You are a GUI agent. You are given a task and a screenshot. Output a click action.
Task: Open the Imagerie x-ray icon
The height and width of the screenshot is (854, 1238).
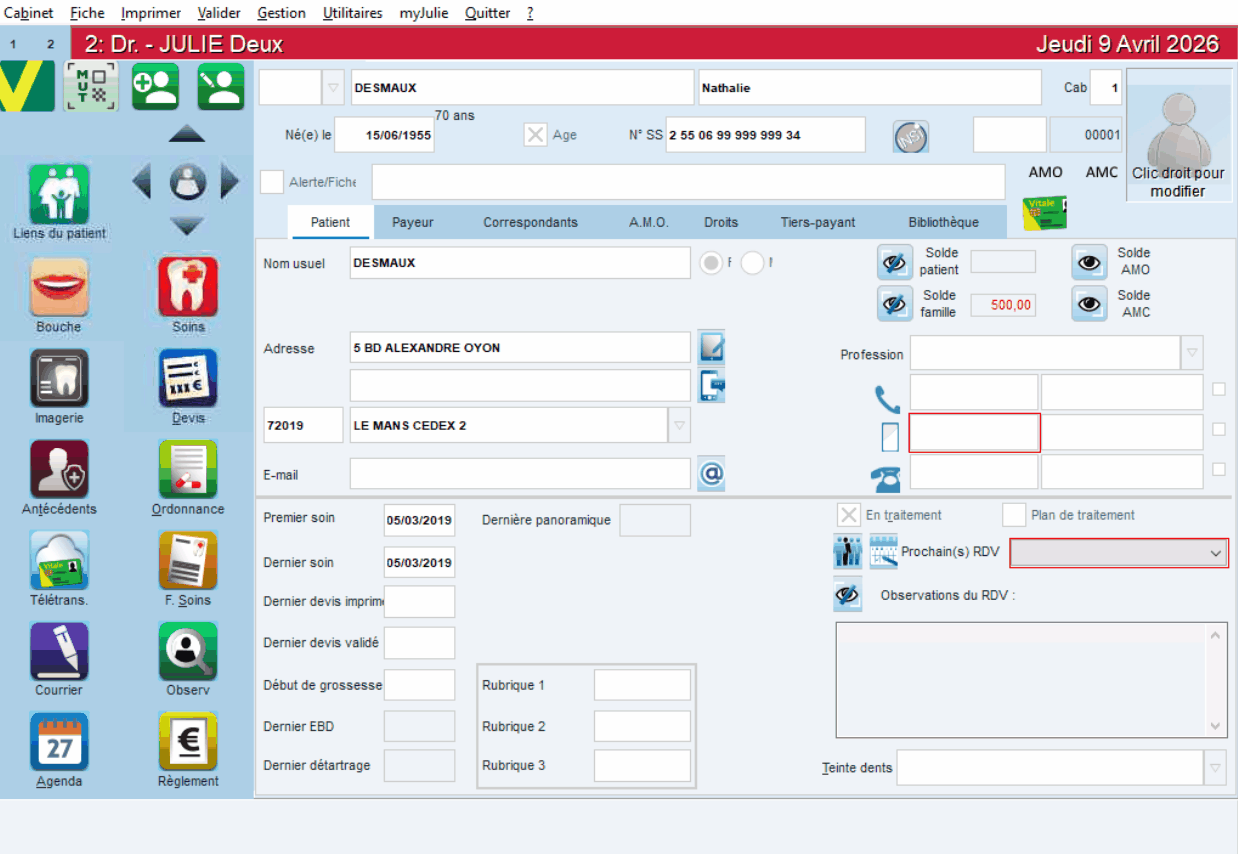tap(59, 379)
